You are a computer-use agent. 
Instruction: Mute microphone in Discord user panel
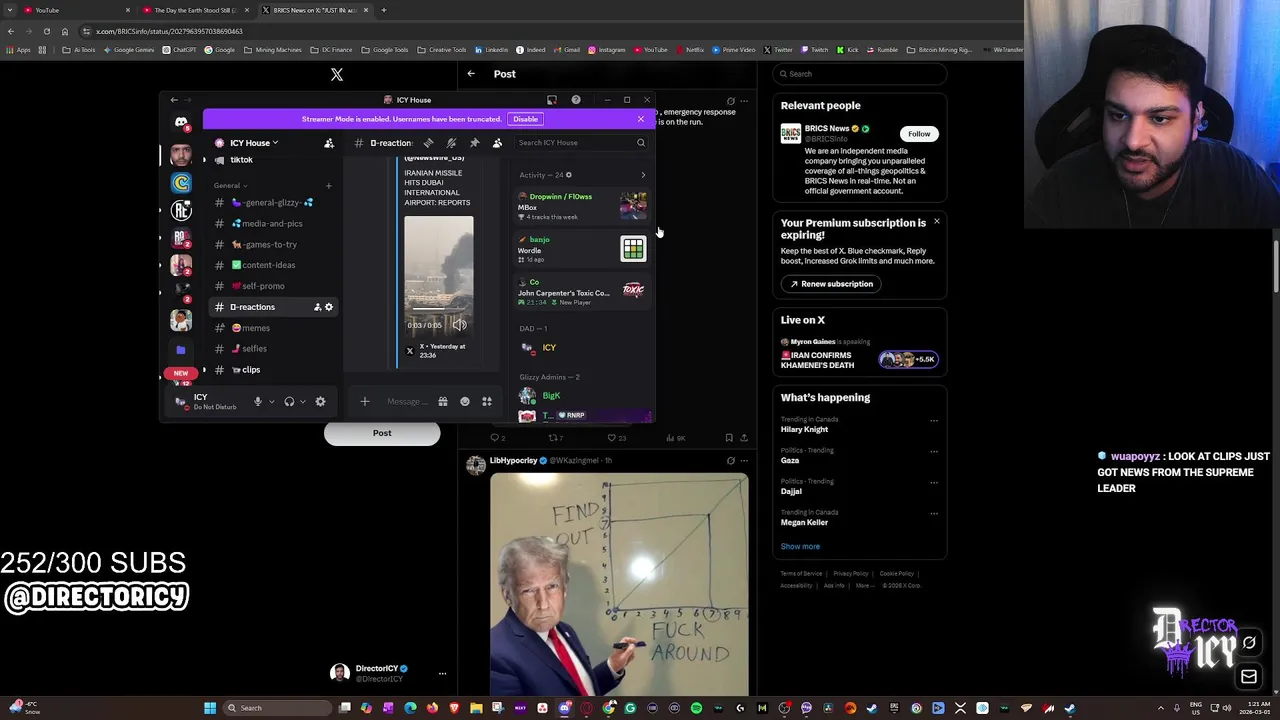tap(258, 402)
